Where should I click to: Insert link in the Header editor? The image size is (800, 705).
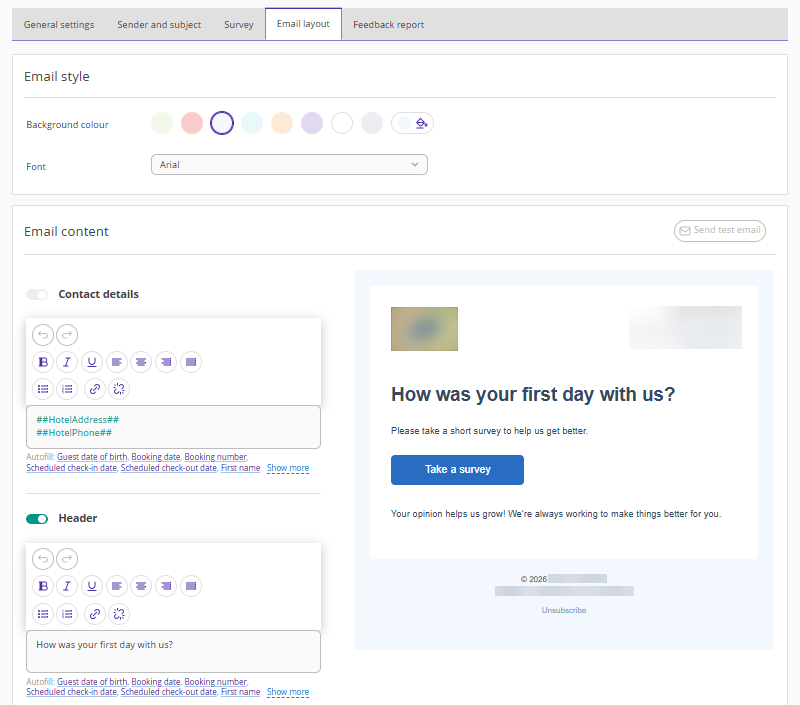pos(95,614)
